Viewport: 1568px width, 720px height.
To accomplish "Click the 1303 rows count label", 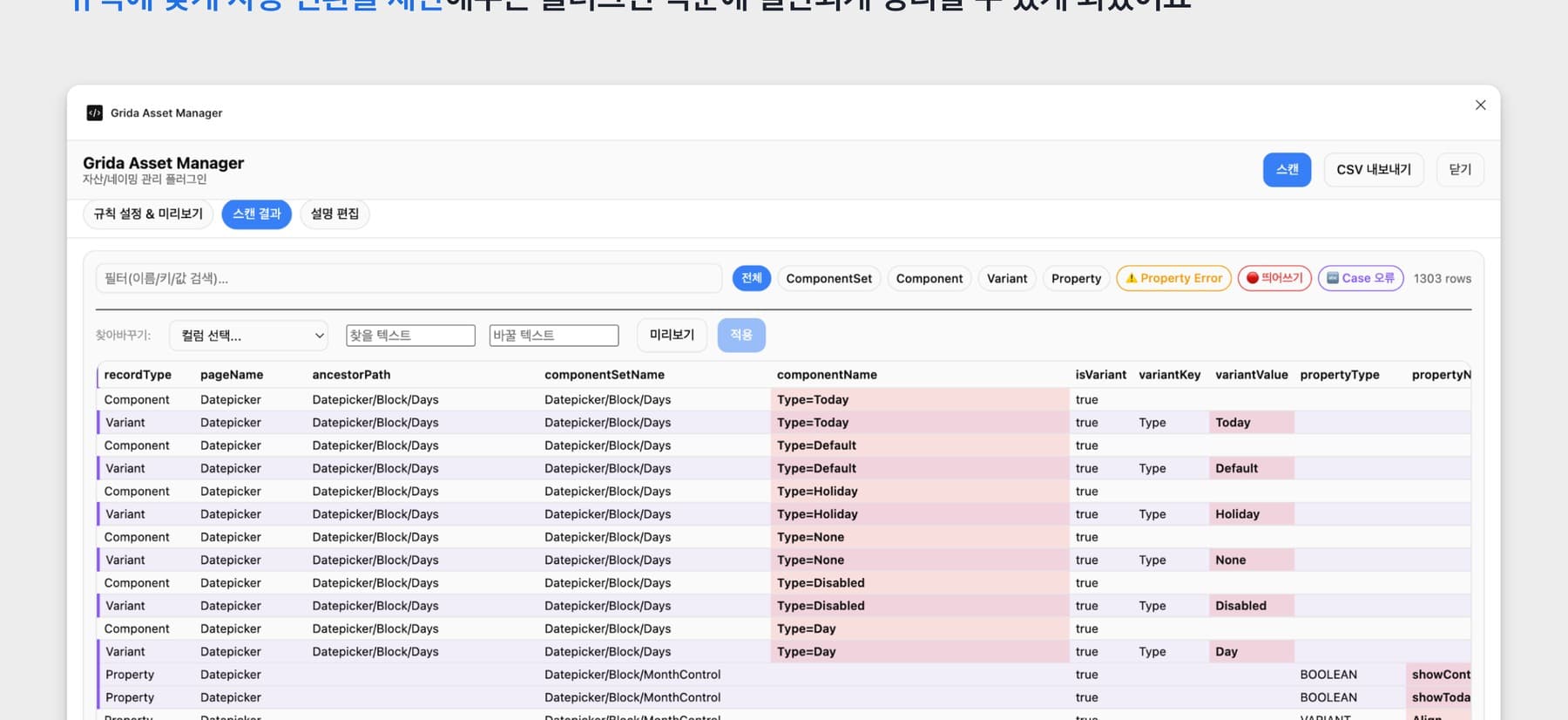I will (x=1442, y=279).
